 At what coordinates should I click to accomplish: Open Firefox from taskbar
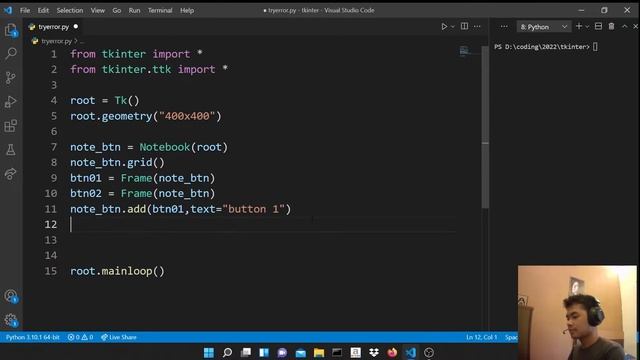tap(392, 352)
